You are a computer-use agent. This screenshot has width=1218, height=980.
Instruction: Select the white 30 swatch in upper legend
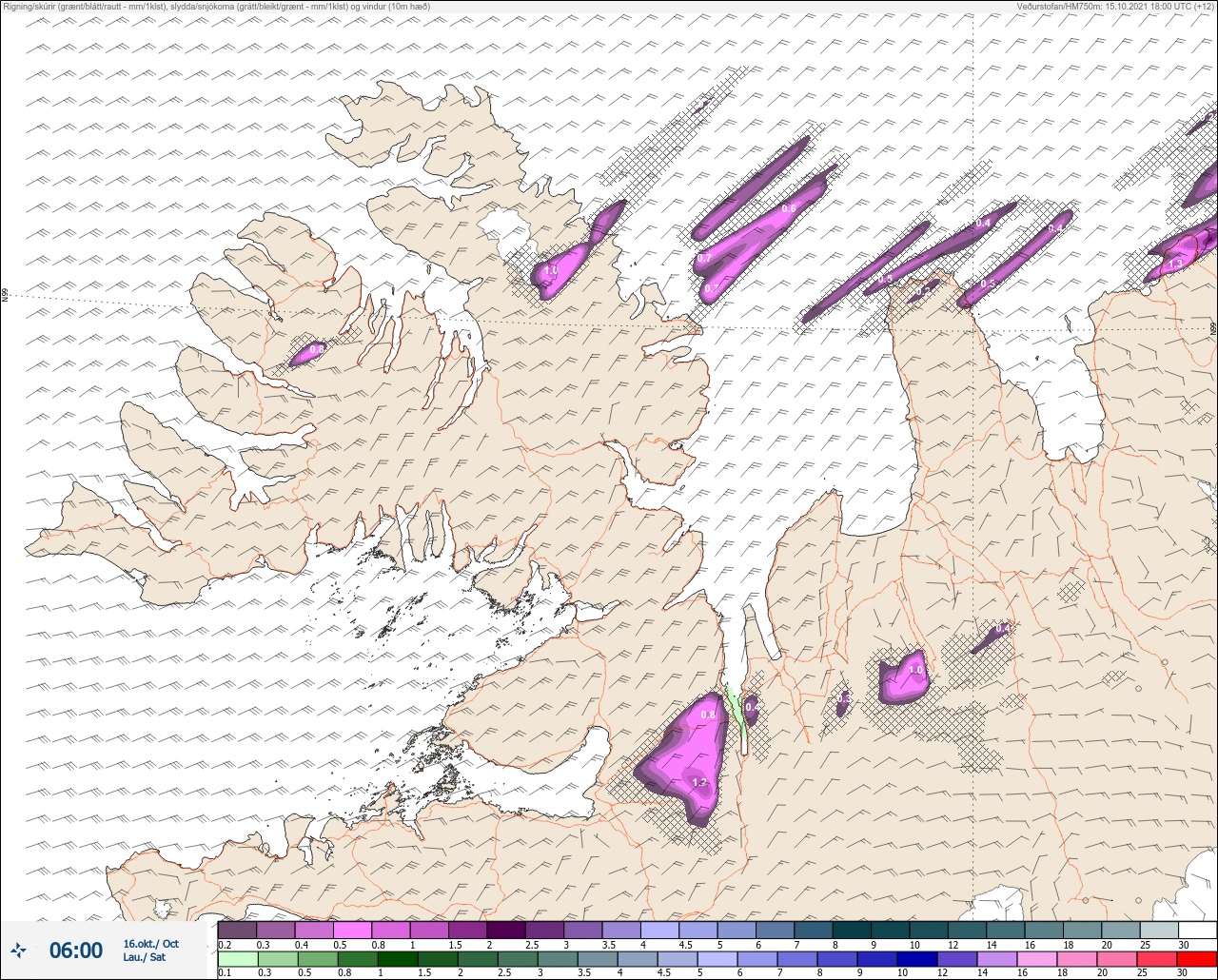coord(1197,930)
